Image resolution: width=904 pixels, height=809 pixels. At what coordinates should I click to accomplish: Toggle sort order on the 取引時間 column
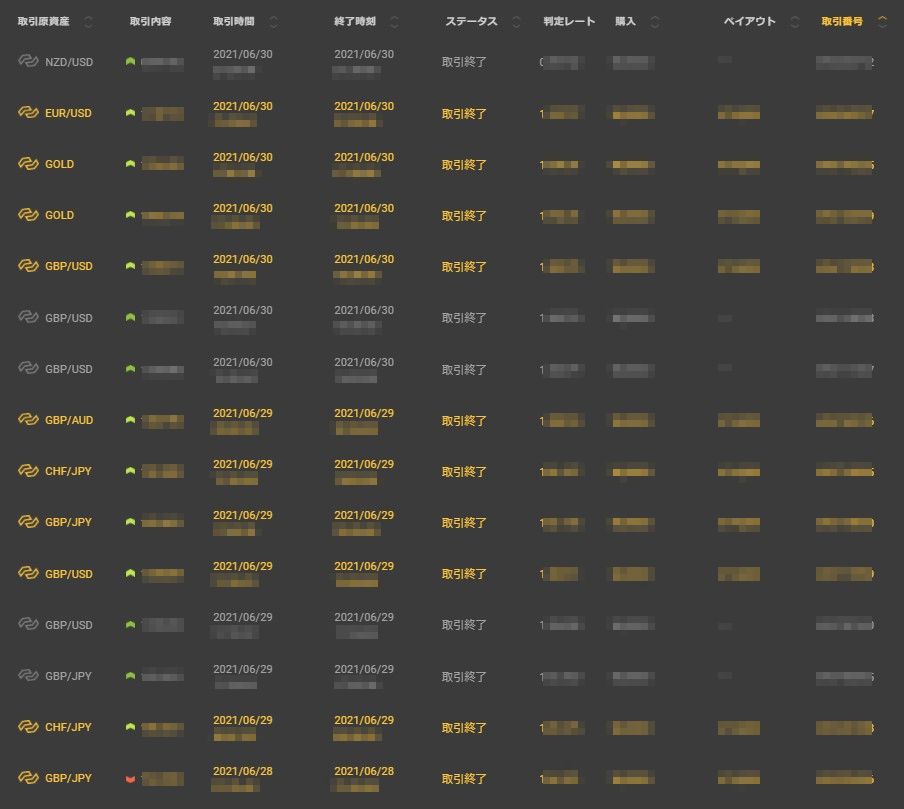(x=274, y=22)
